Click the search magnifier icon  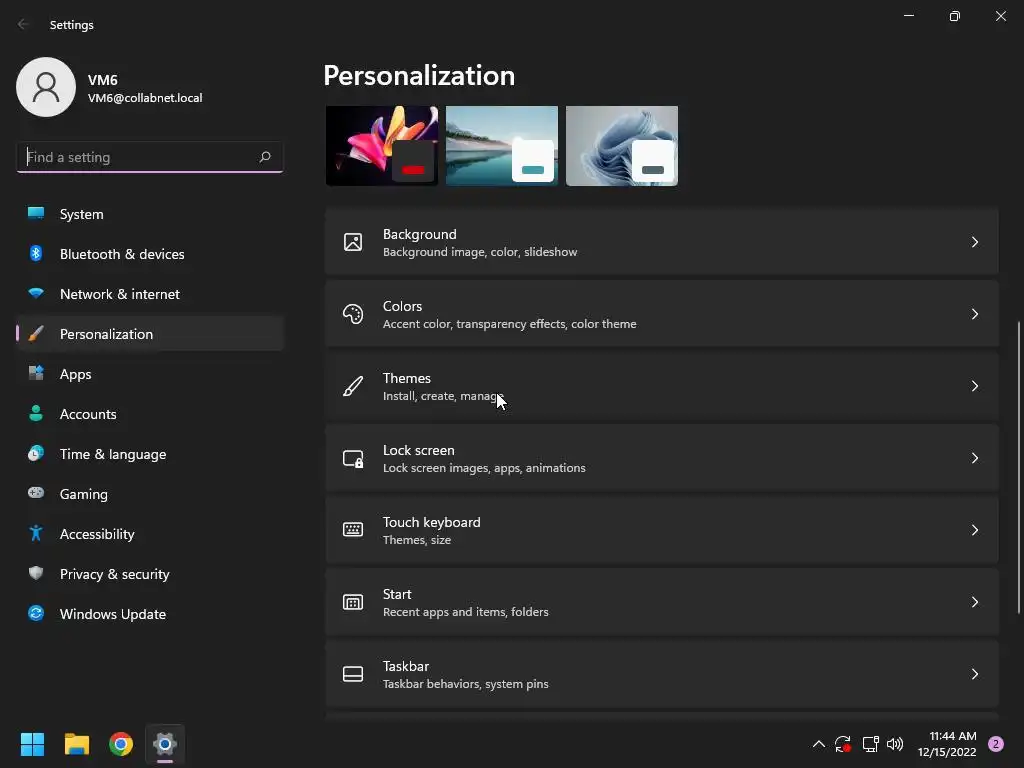point(264,157)
